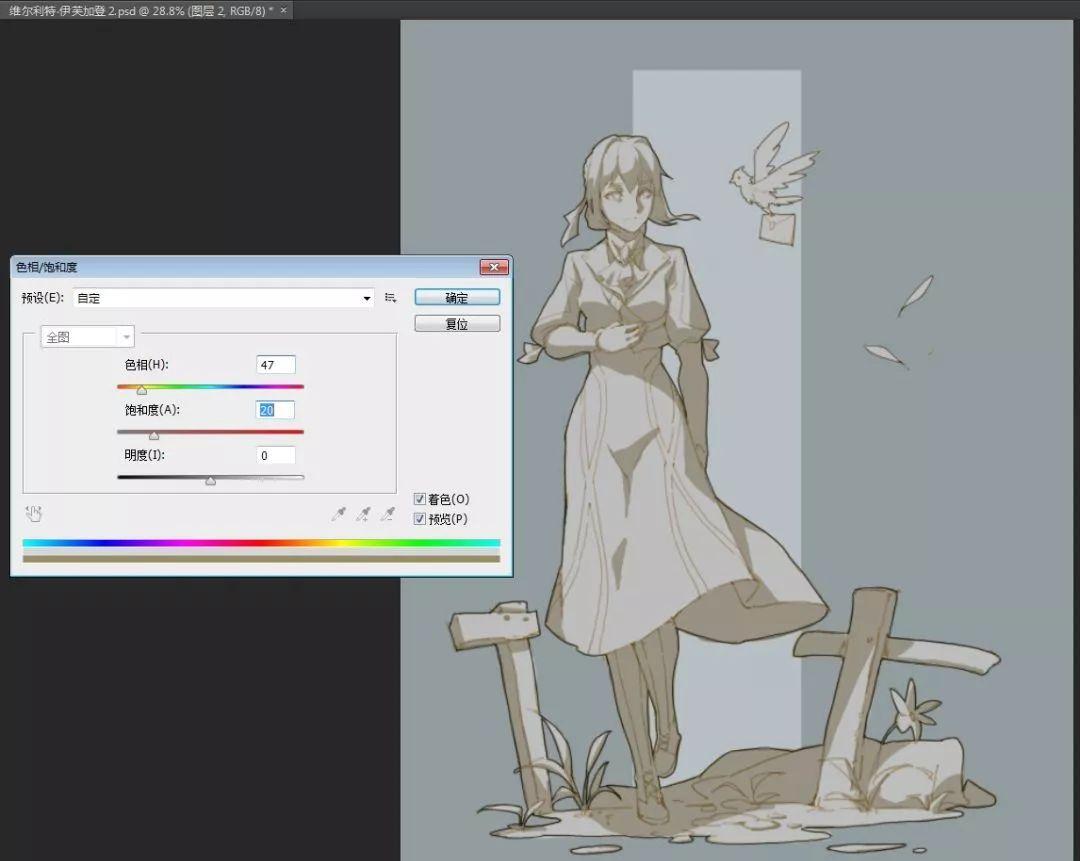Select the subtract-from-sample eyedropper
Image resolution: width=1080 pixels, height=861 pixels.
pos(388,514)
